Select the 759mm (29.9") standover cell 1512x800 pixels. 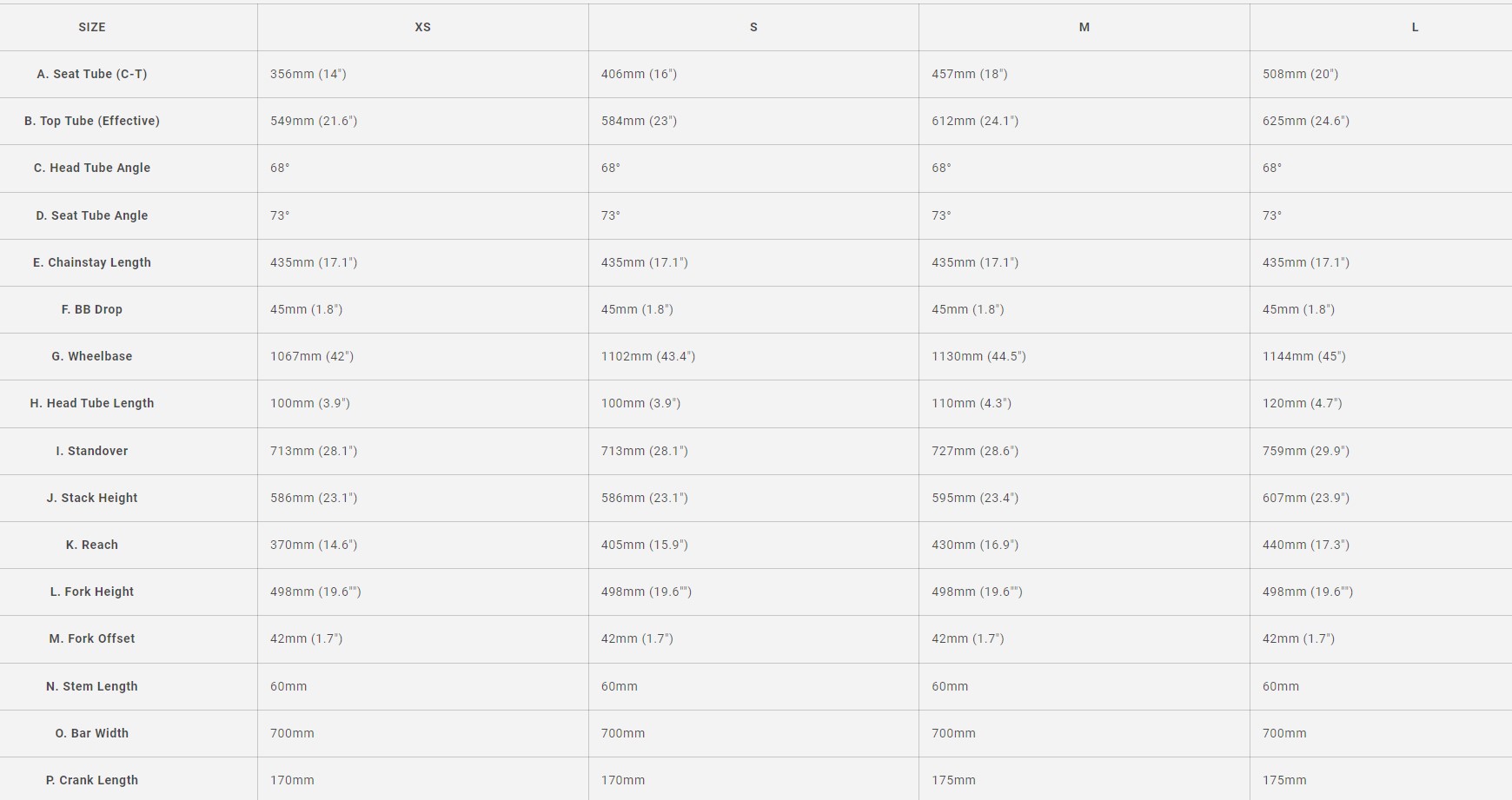[x=1306, y=451]
